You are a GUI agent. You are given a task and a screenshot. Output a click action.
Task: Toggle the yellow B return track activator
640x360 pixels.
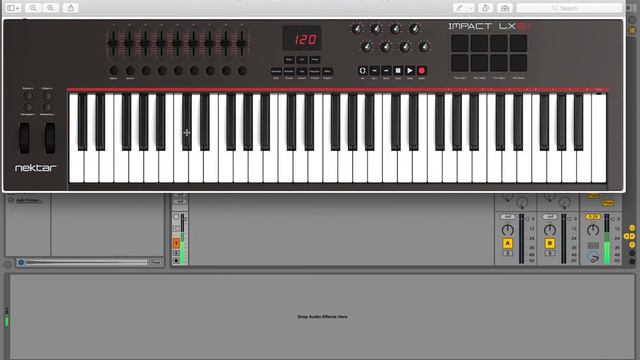pyautogui.click(x=550, y=244)
